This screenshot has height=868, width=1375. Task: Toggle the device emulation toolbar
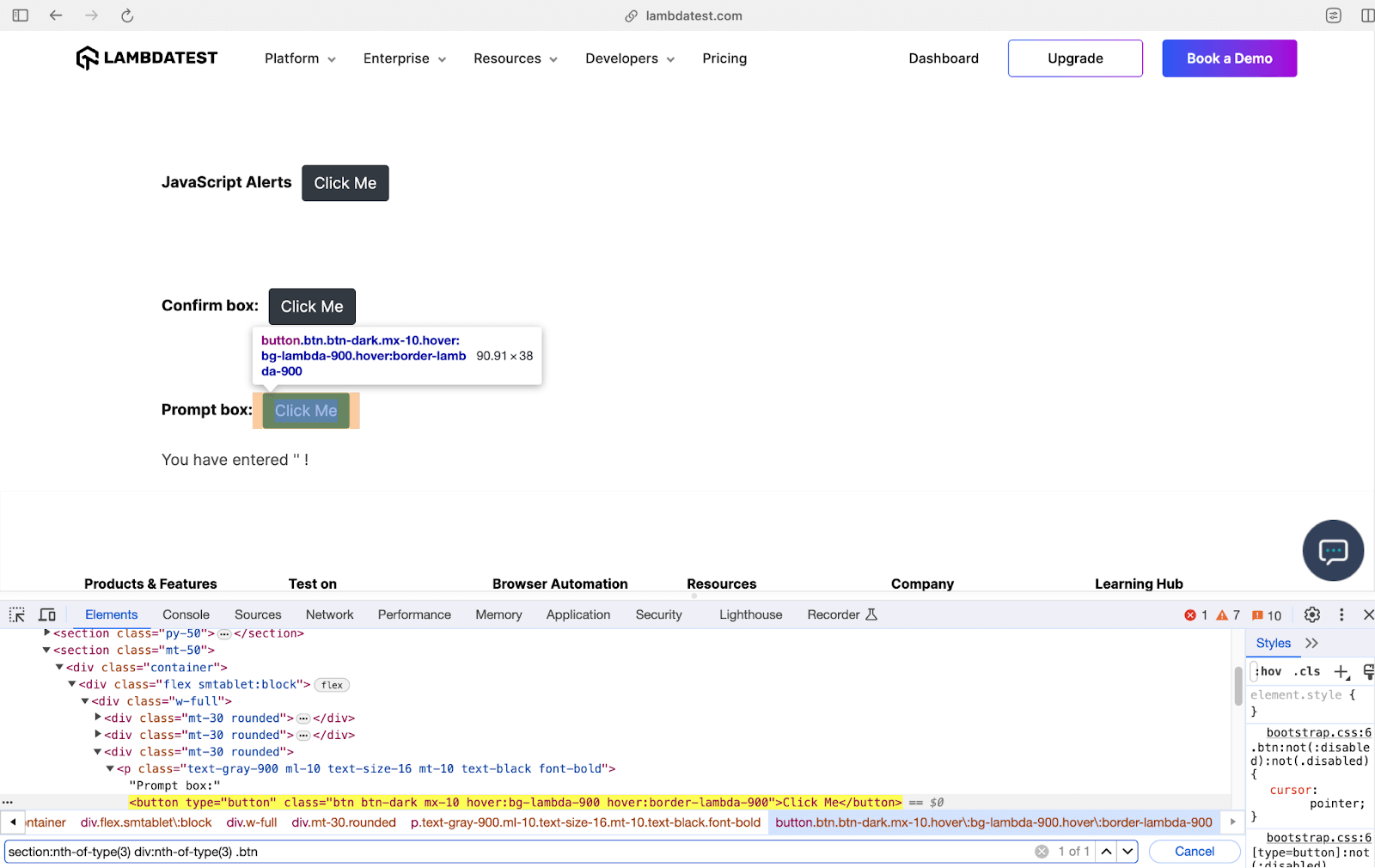click(47, 614)
